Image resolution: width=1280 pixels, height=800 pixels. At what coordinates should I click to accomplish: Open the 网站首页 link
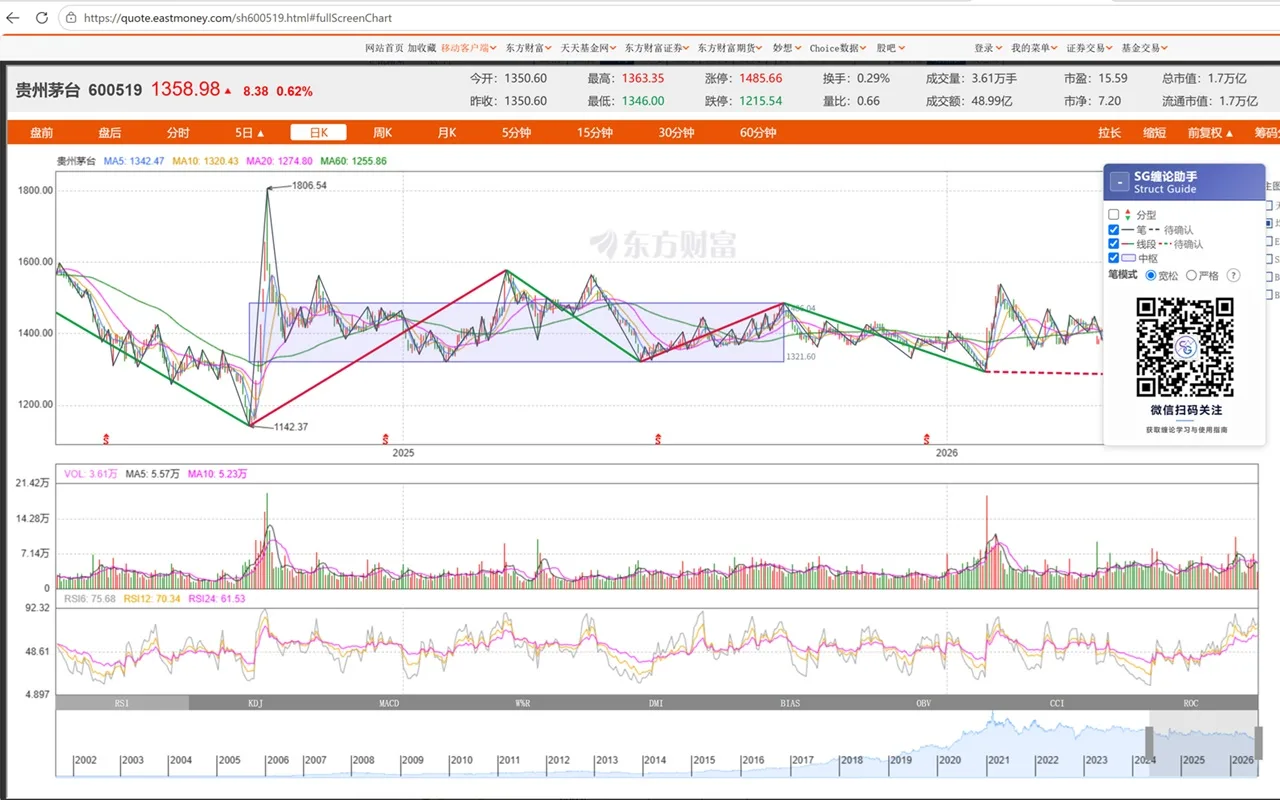pos(384,48)
